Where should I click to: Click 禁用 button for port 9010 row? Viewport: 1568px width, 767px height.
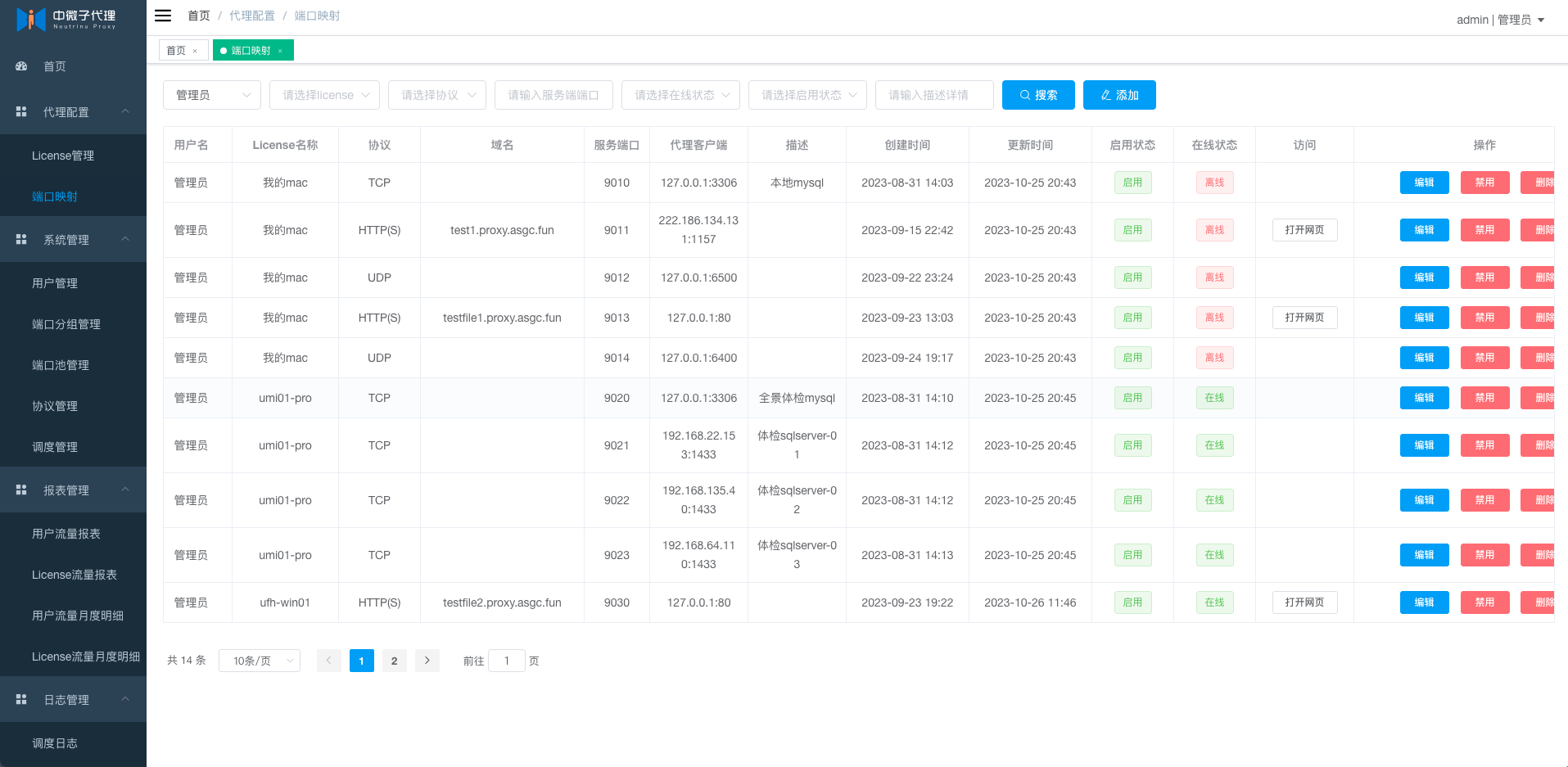click(1484, 183)
